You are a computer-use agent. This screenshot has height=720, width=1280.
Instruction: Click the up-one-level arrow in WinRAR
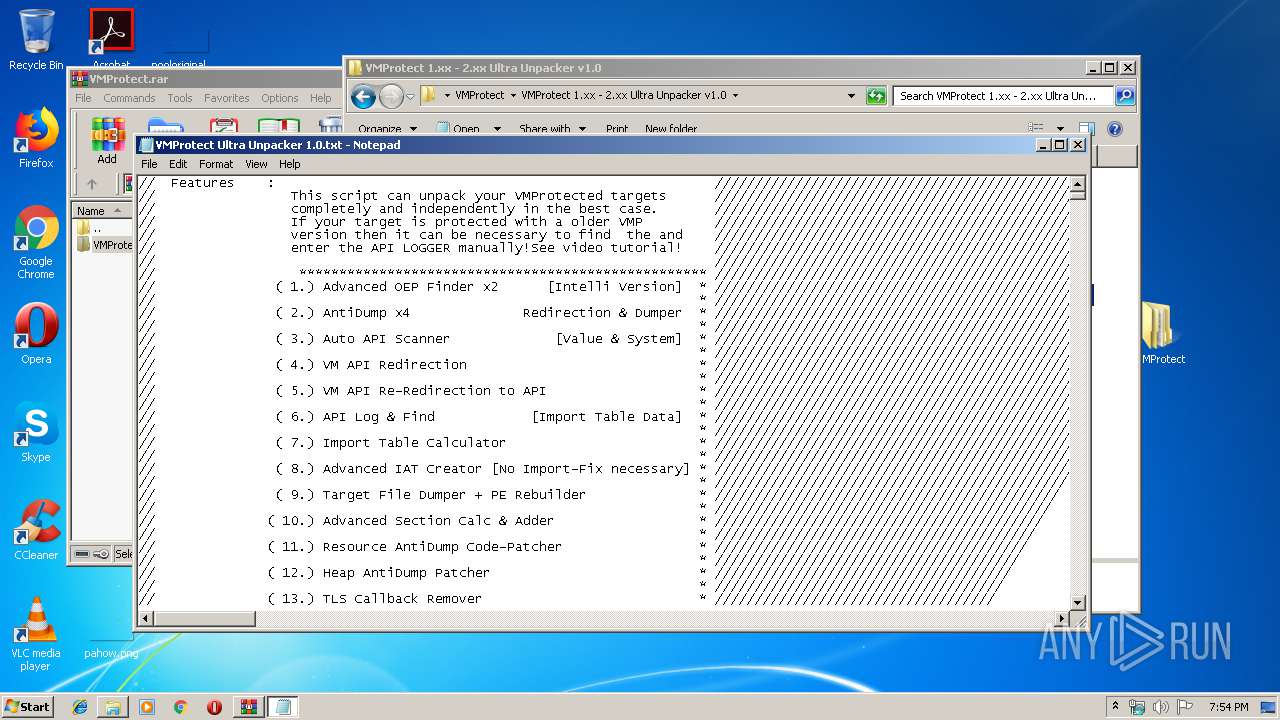pos(92,184)
